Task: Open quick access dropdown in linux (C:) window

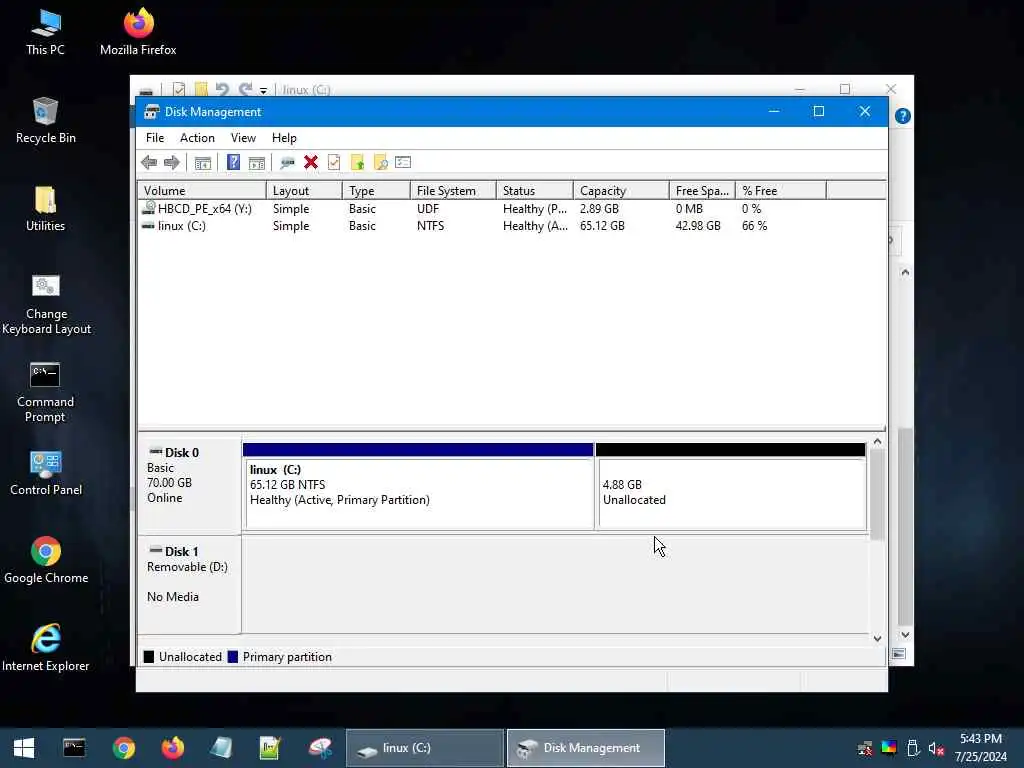Action: coord(263,91)
